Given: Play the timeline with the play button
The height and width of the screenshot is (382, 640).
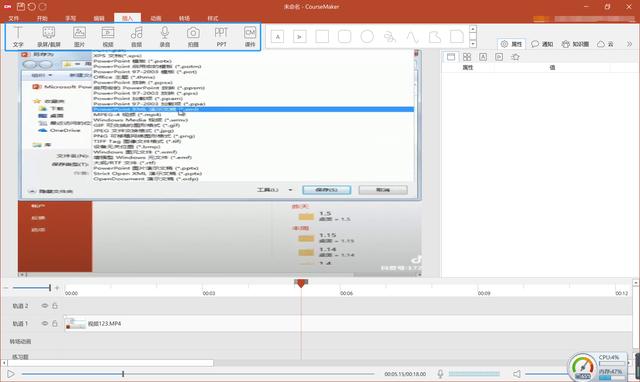Looking at the screenshot, I should (x=11, y=374).
